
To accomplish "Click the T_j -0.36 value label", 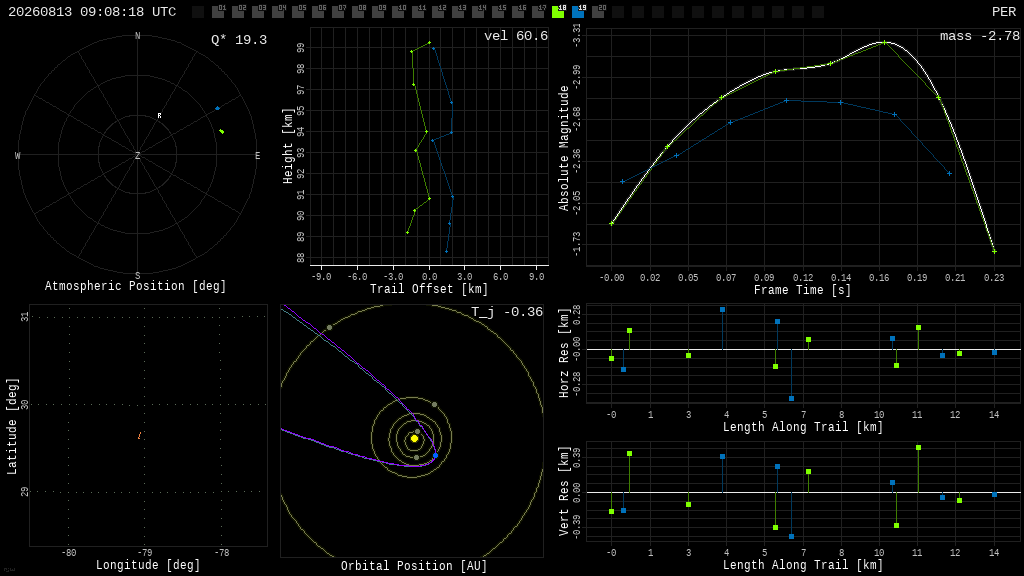I will tap(507, 312).
